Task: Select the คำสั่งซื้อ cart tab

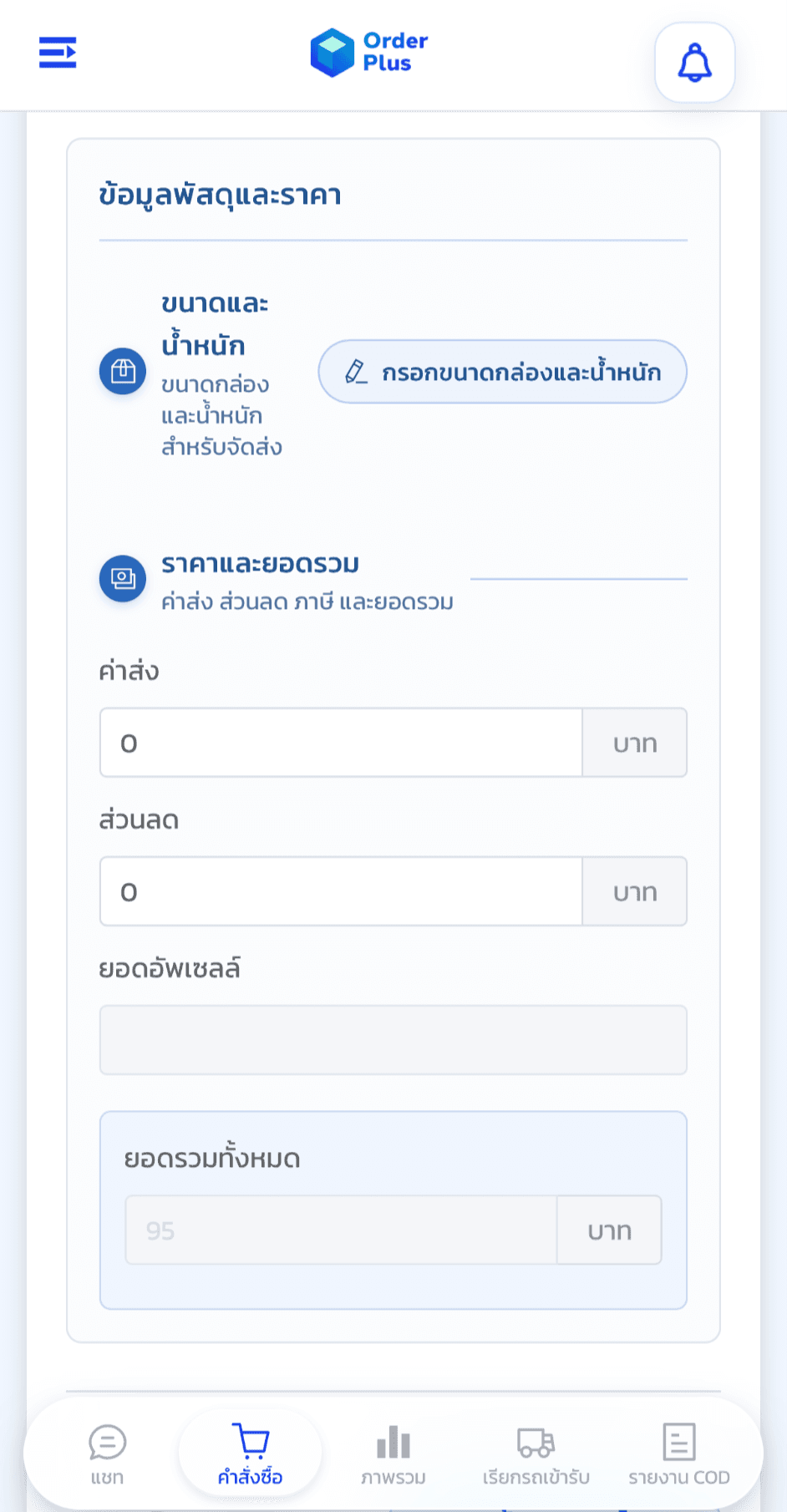Action: coord(250,1454)
